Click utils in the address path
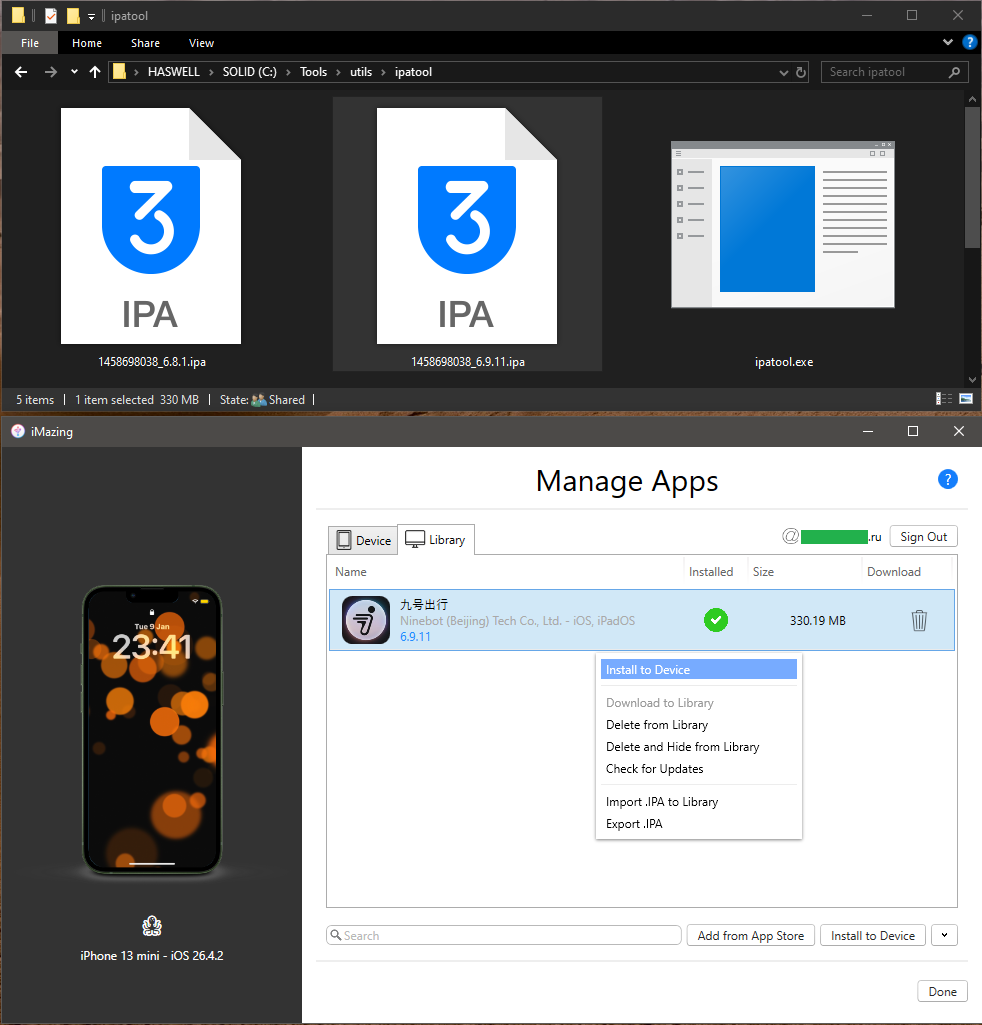The image size is (982, 1025). (x=361, y=72)
